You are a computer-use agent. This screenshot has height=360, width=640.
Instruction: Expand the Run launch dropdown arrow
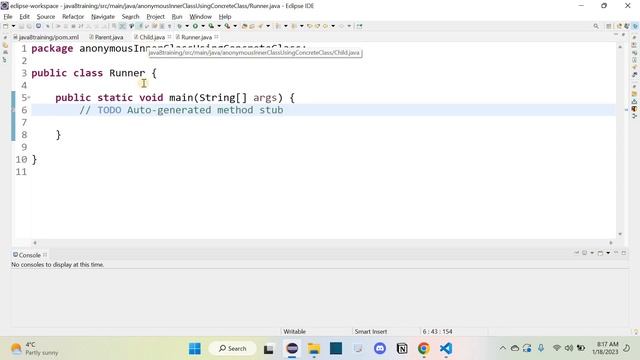coord(203,26)
